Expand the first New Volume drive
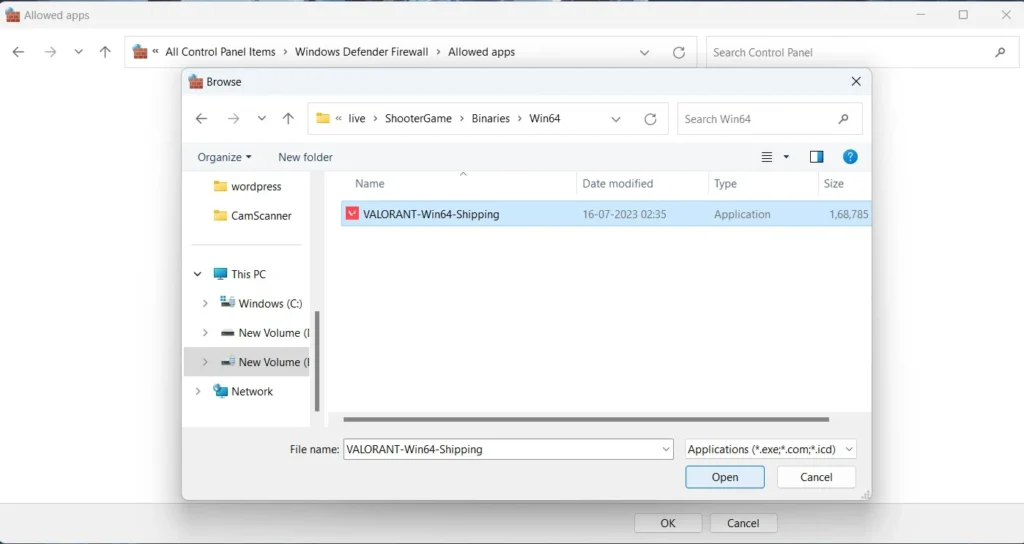 coord(205,333)
